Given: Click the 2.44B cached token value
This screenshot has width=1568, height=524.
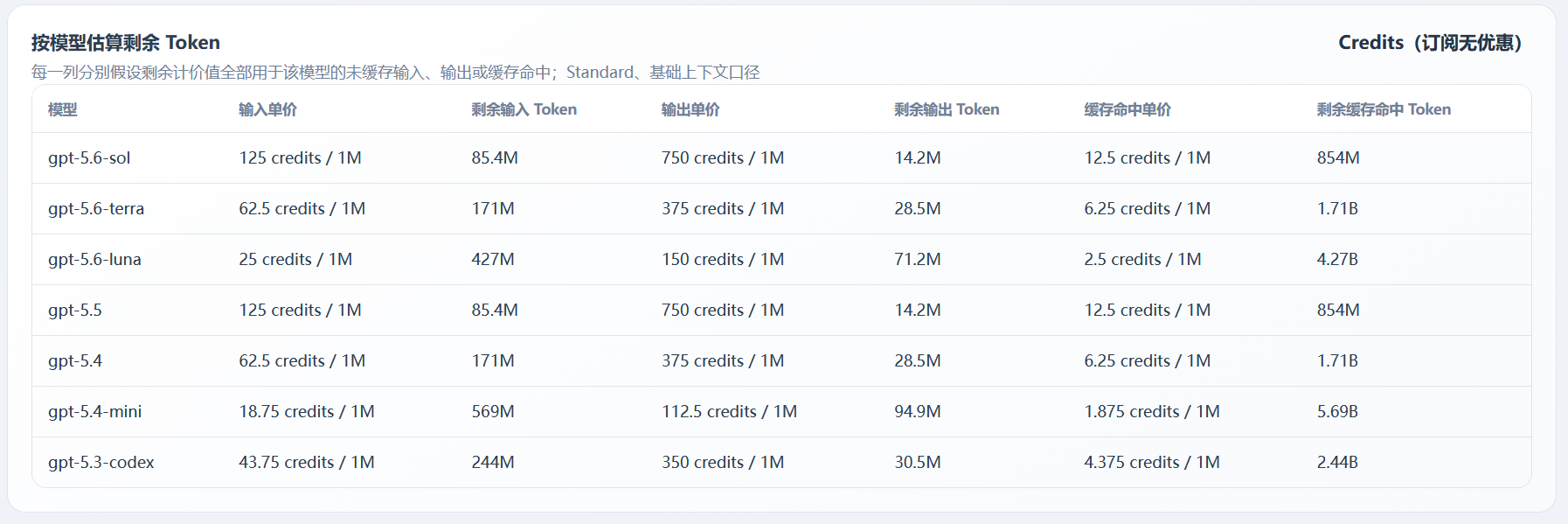Looking at the screenshot, I should click(x=1337, y=463).
